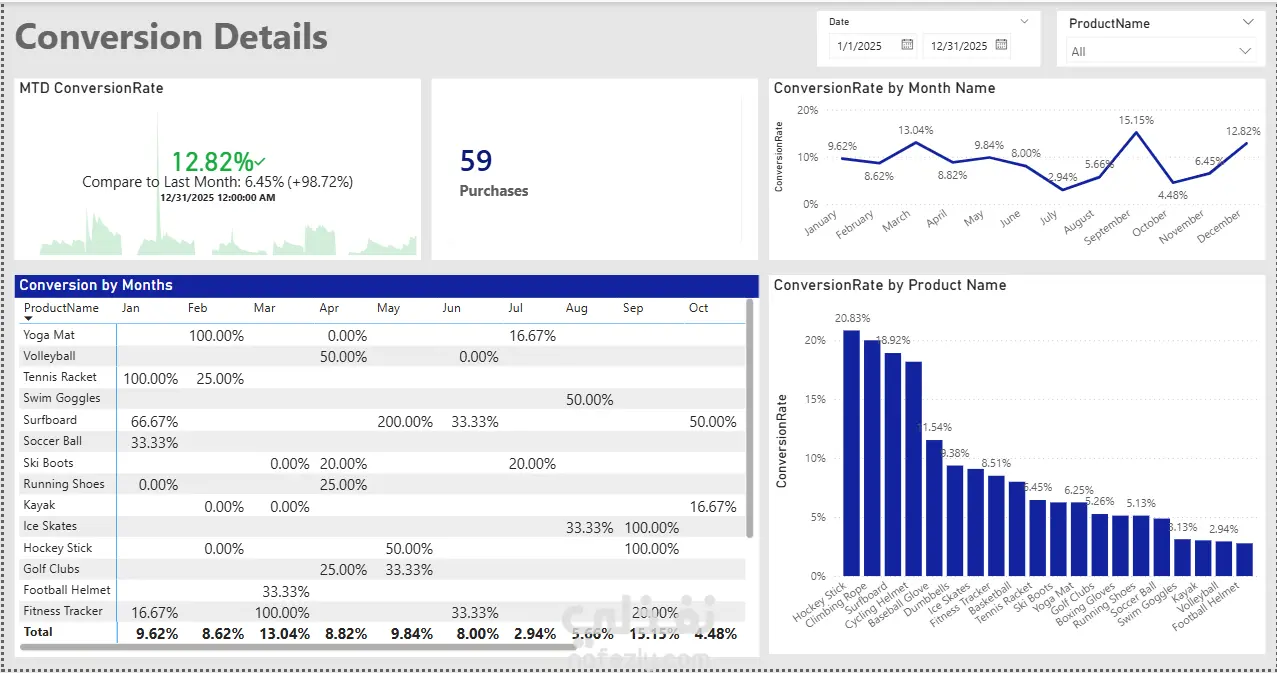
Task: Select the Hockey Stick row label
Action: point(57,548)
